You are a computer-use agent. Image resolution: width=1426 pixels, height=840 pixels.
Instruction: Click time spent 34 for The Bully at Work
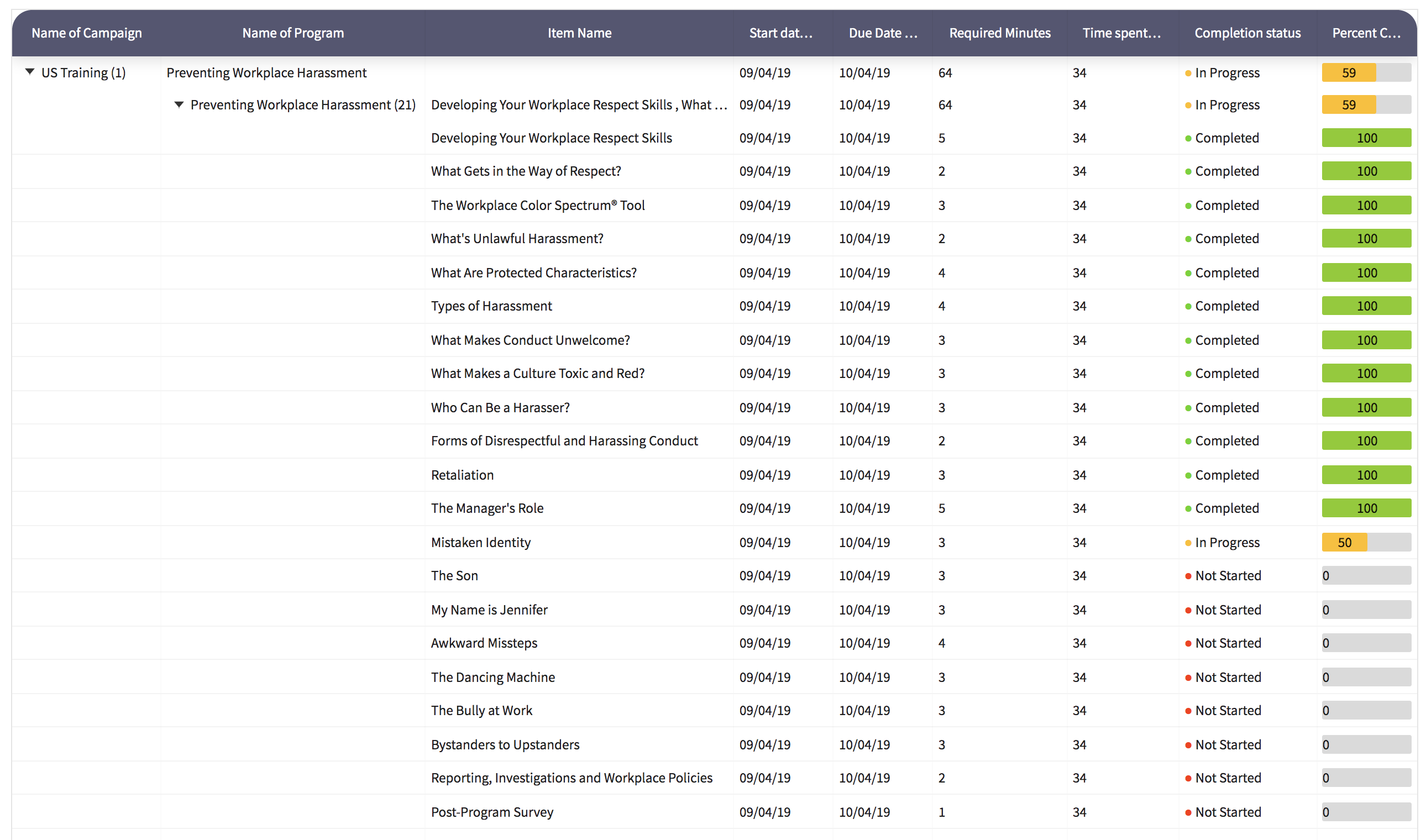point(1079,710)
